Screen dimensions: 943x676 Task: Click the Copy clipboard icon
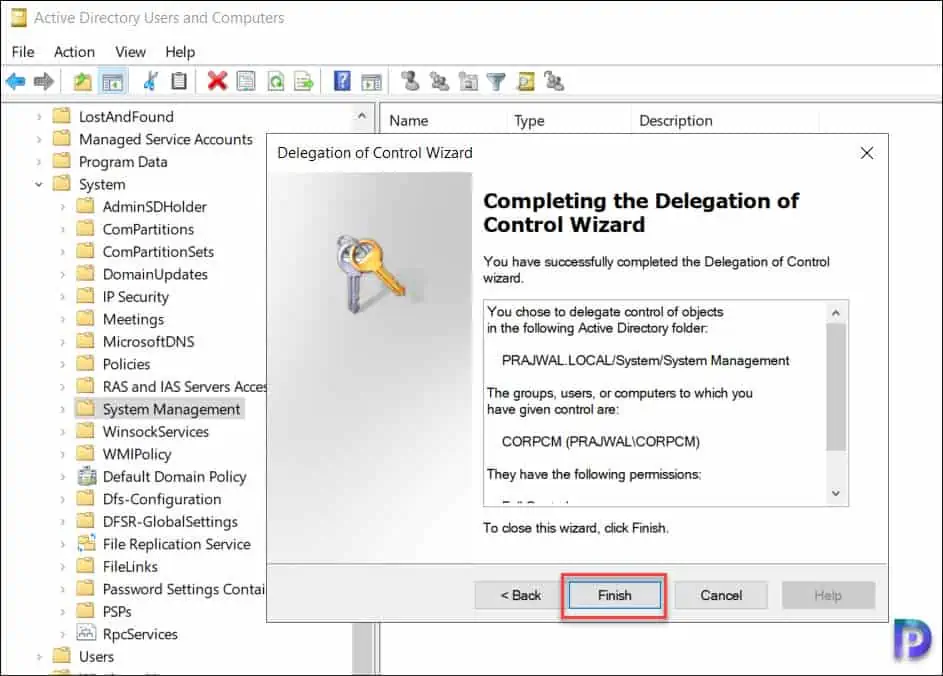point(179,81)
